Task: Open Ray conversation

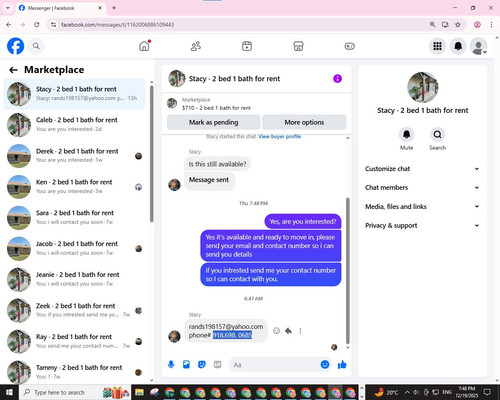Action: tap(74, 342)
